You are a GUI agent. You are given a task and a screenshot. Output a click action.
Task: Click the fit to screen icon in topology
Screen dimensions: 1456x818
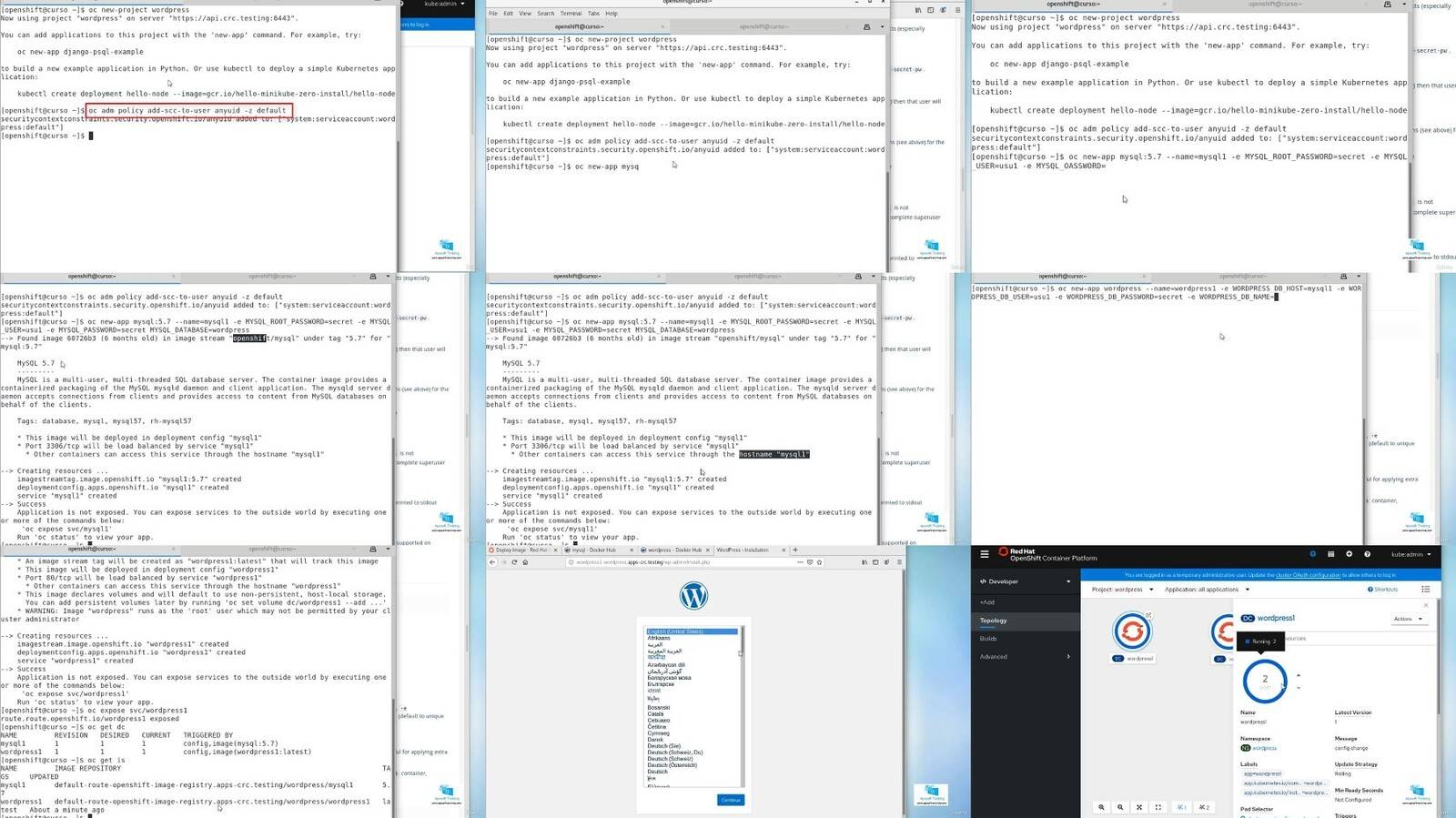1139,807
